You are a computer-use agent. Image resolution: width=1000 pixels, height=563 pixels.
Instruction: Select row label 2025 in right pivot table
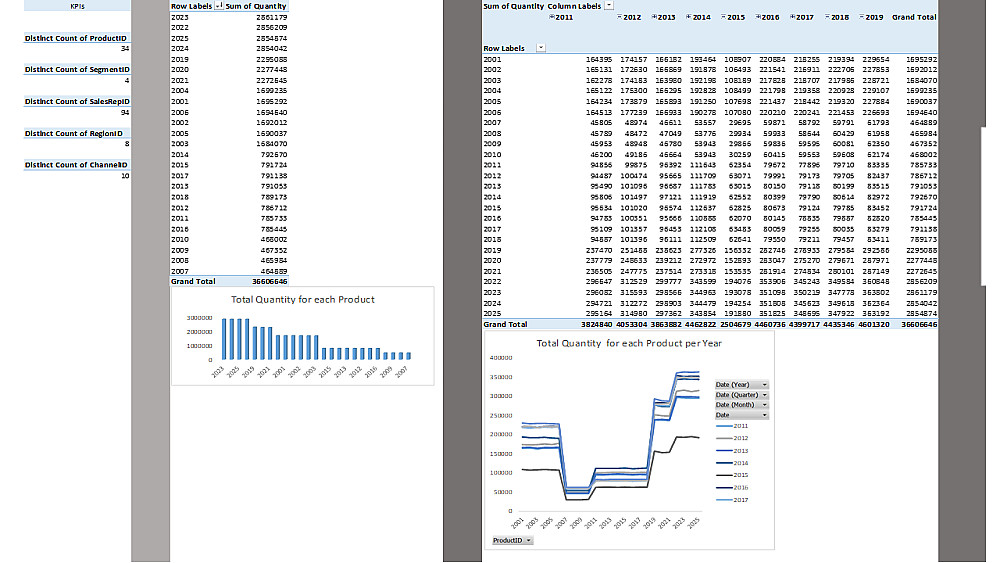tap(492, 314)
